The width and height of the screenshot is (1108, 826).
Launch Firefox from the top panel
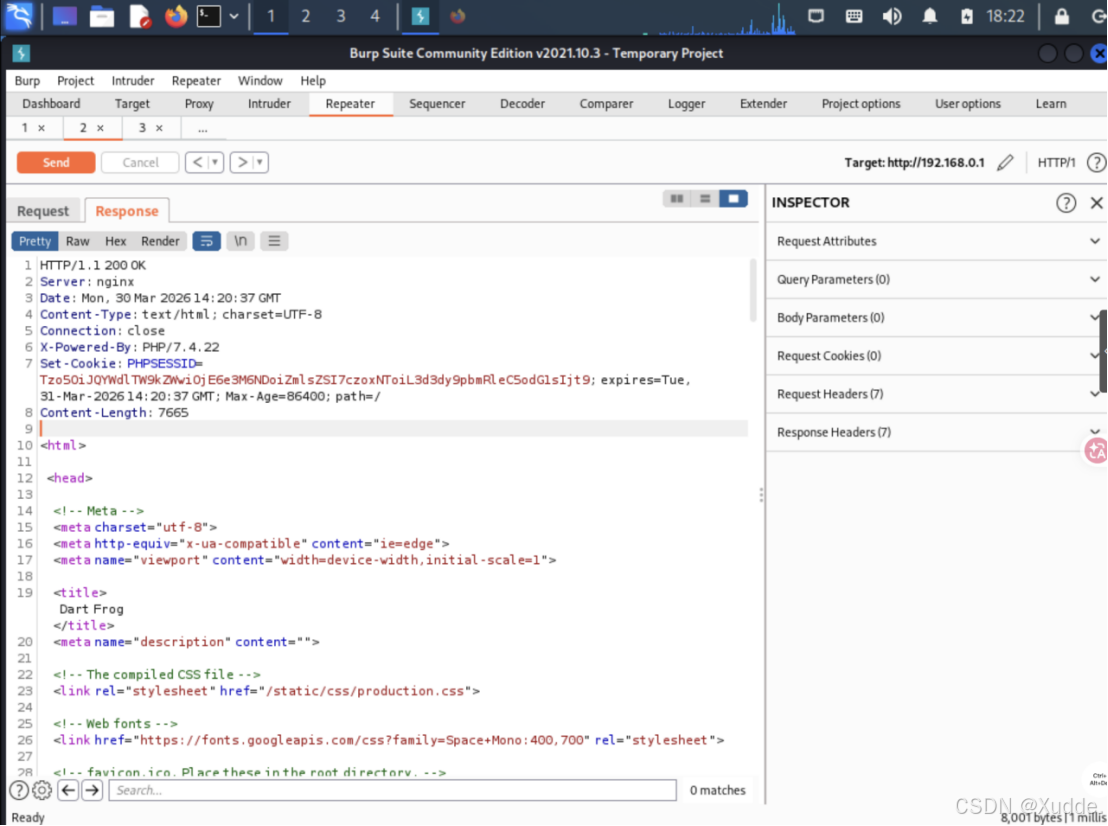tap(175, 16)
